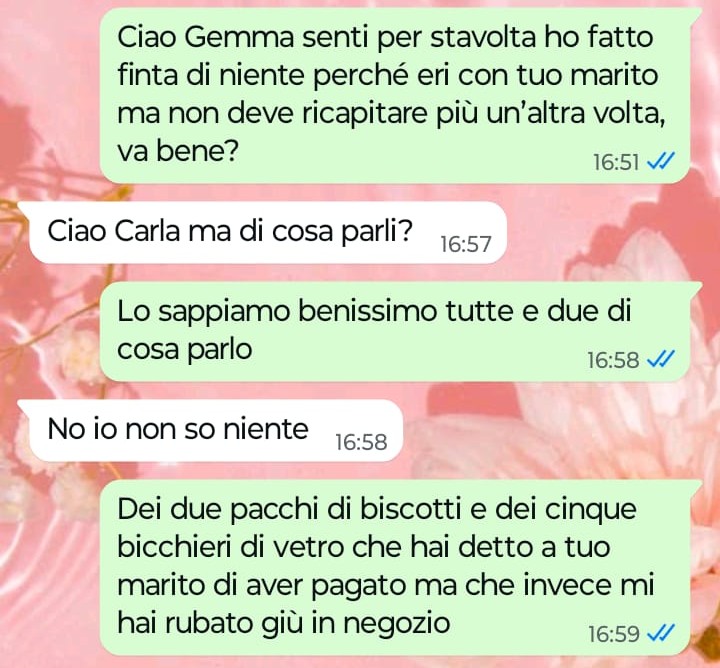Click blue double-check read receipt at 16:58

pos(661,359)
